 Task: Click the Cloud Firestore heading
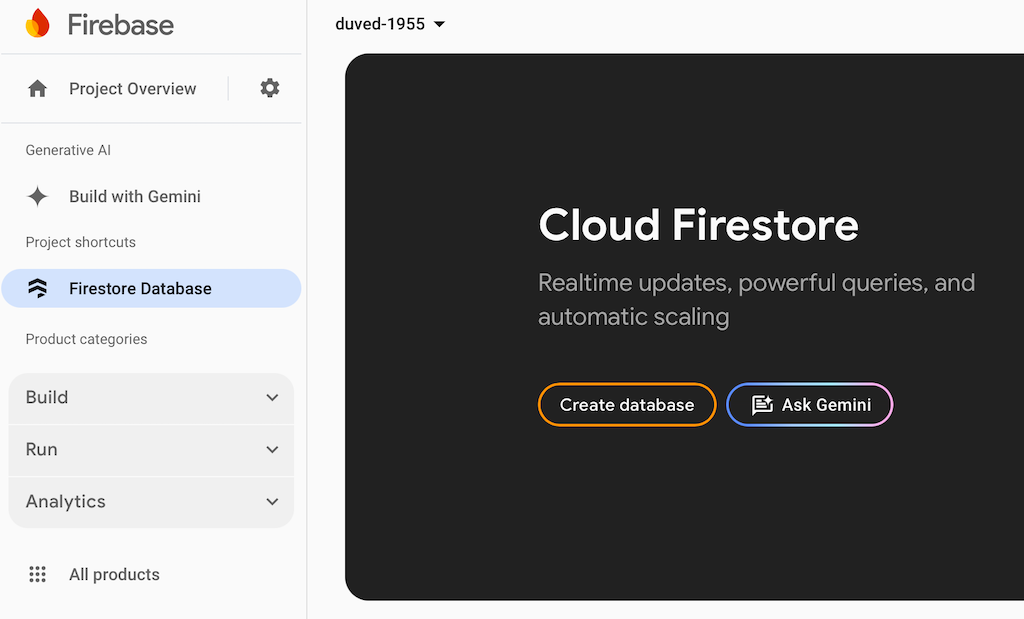(698, 225)
